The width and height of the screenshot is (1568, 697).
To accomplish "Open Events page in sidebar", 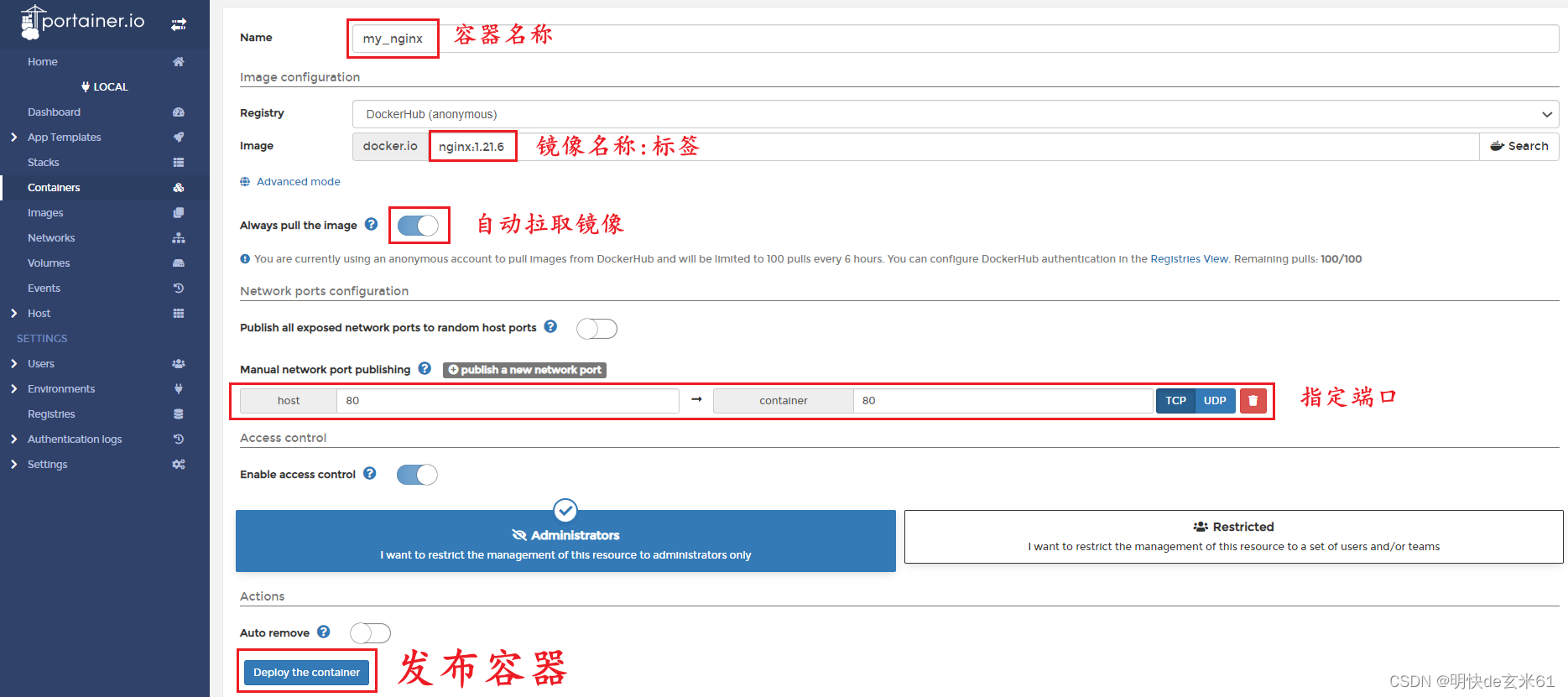I will point(44,288).
